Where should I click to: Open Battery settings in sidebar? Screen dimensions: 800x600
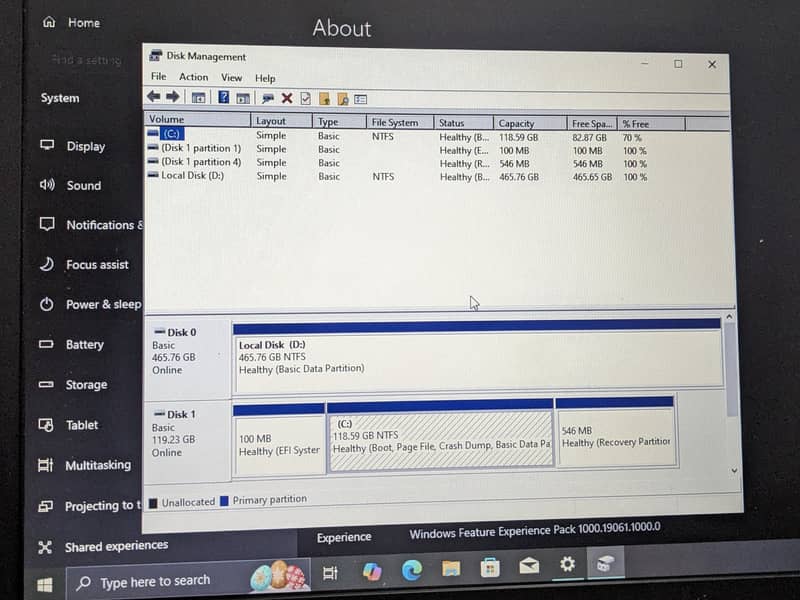[71, 344]
